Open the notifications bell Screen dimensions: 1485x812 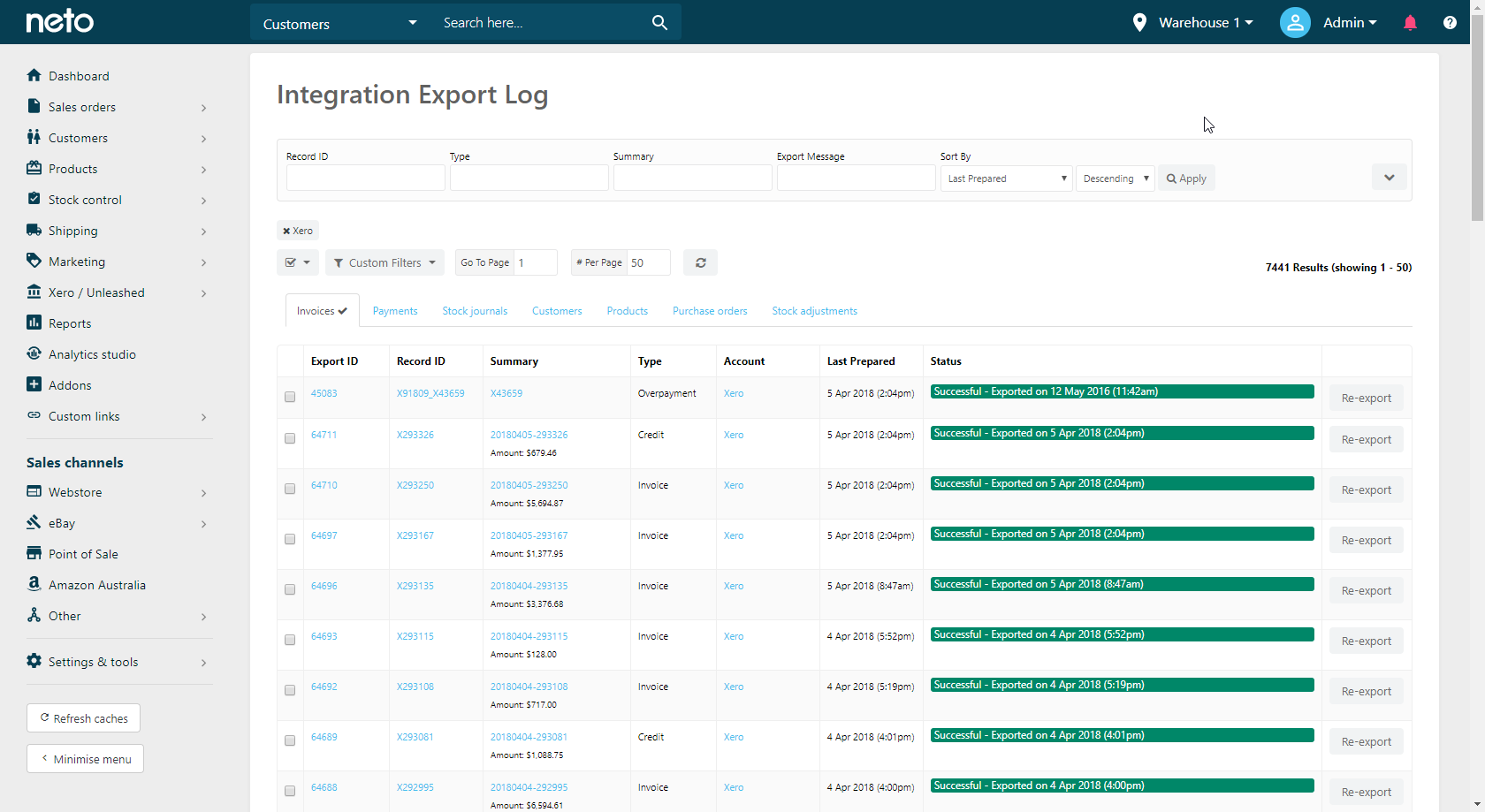coord(1410,22)
